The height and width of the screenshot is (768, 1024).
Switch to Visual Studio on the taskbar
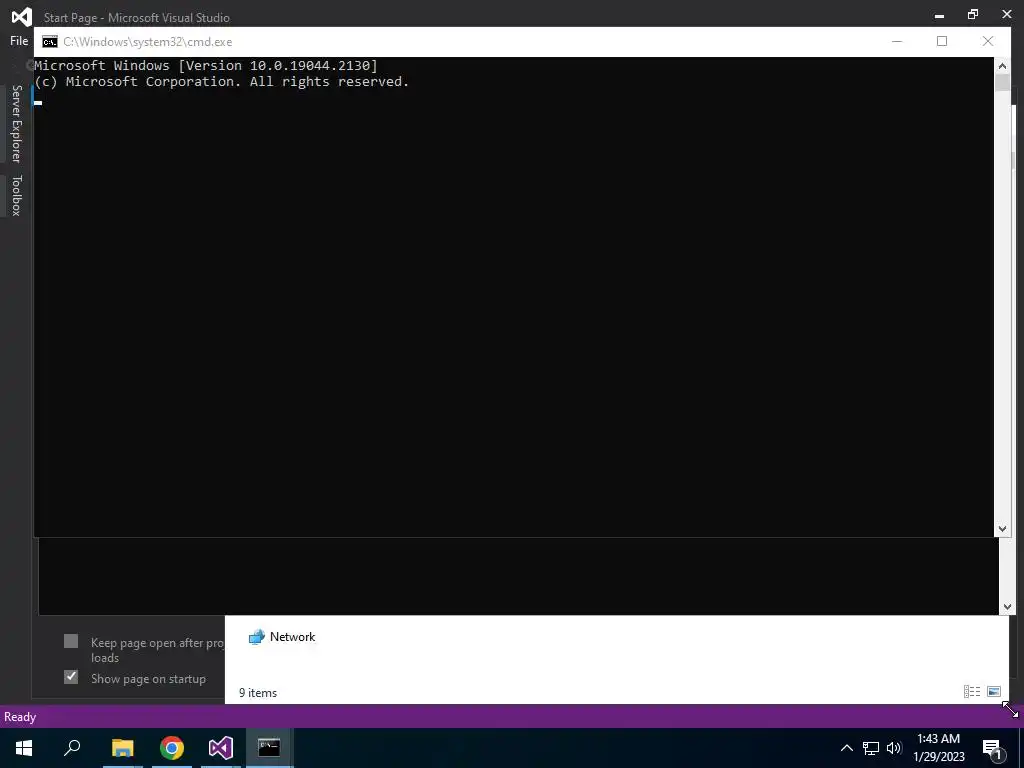coord(221,748)
